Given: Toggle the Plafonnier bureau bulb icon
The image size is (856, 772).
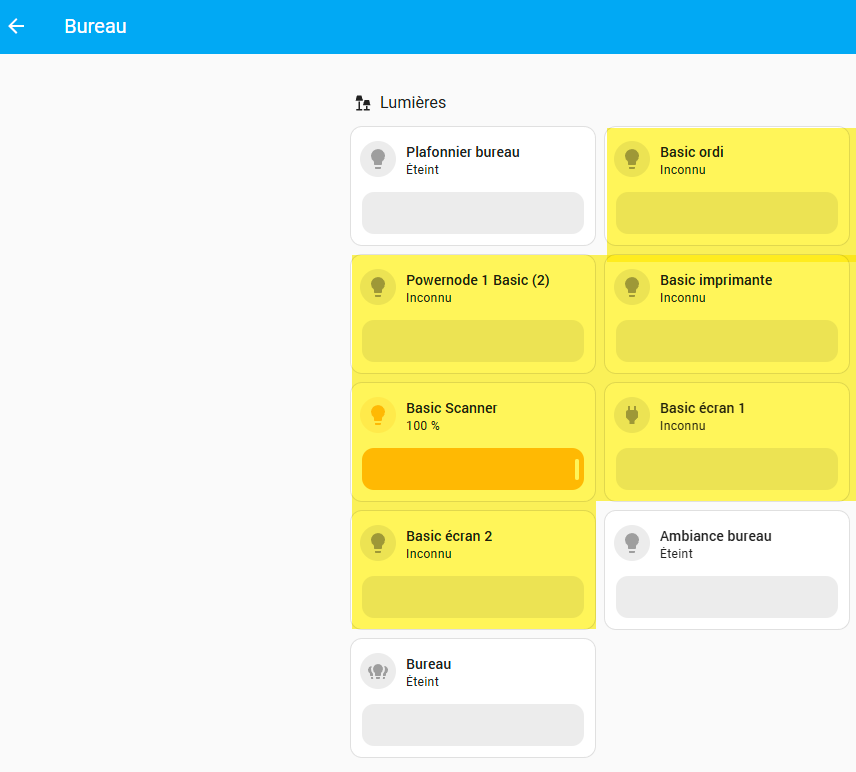Looking at the screenshot, I should click(378, 158).
